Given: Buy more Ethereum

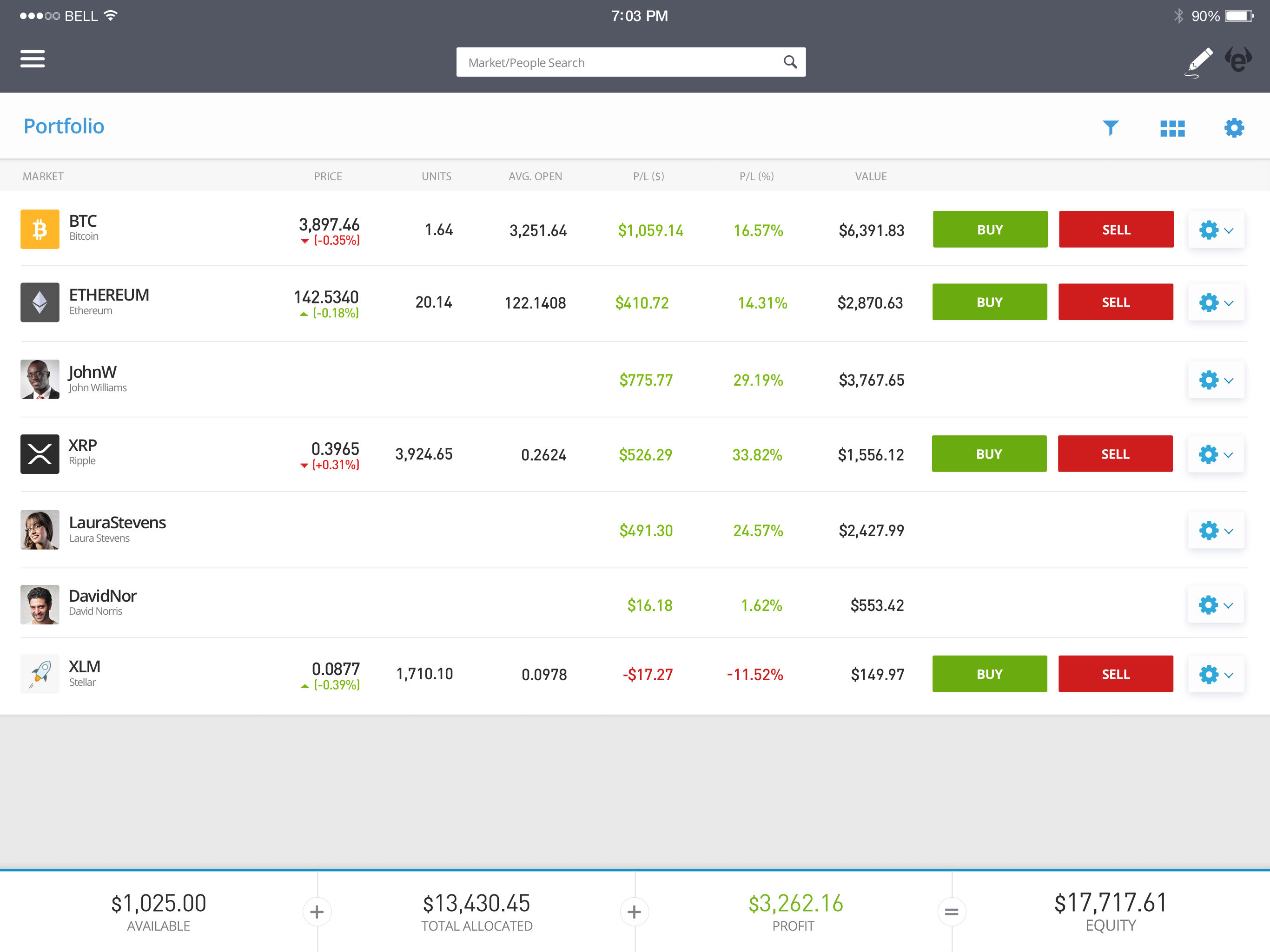Looking at the screenshot, I should 989,302.
